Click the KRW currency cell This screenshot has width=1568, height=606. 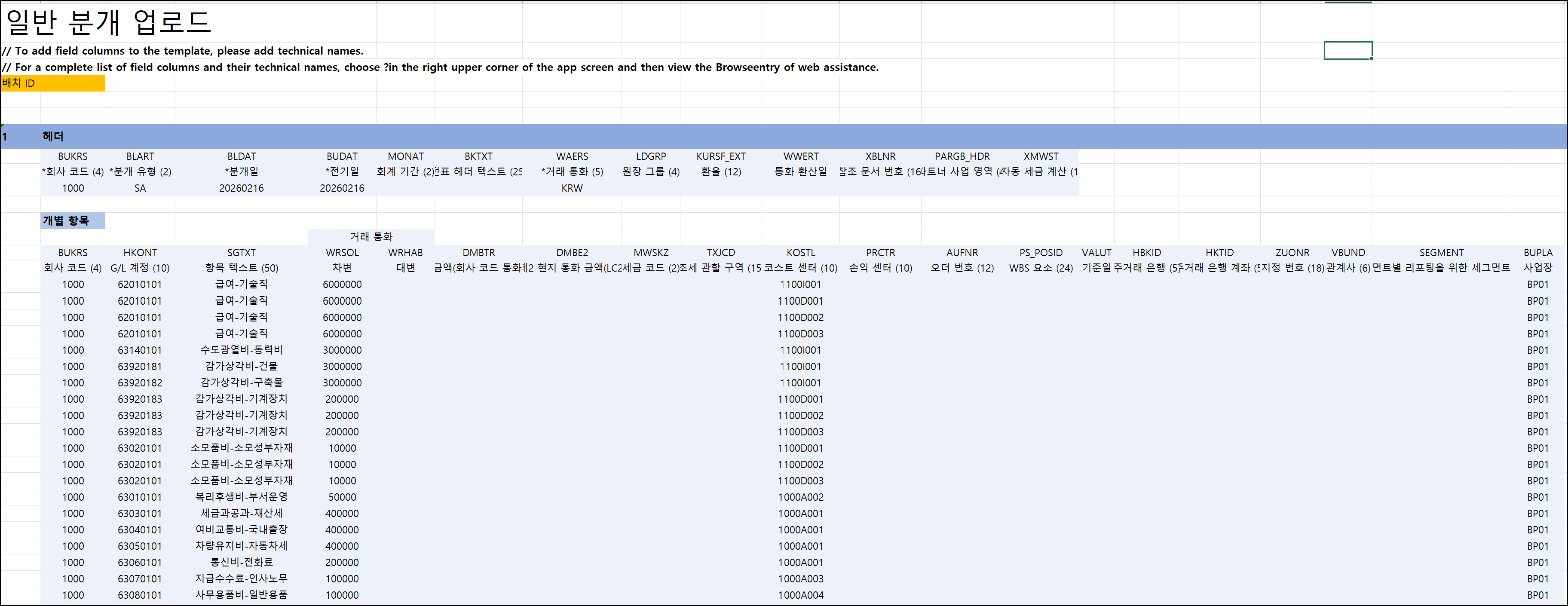coord(572,188)
